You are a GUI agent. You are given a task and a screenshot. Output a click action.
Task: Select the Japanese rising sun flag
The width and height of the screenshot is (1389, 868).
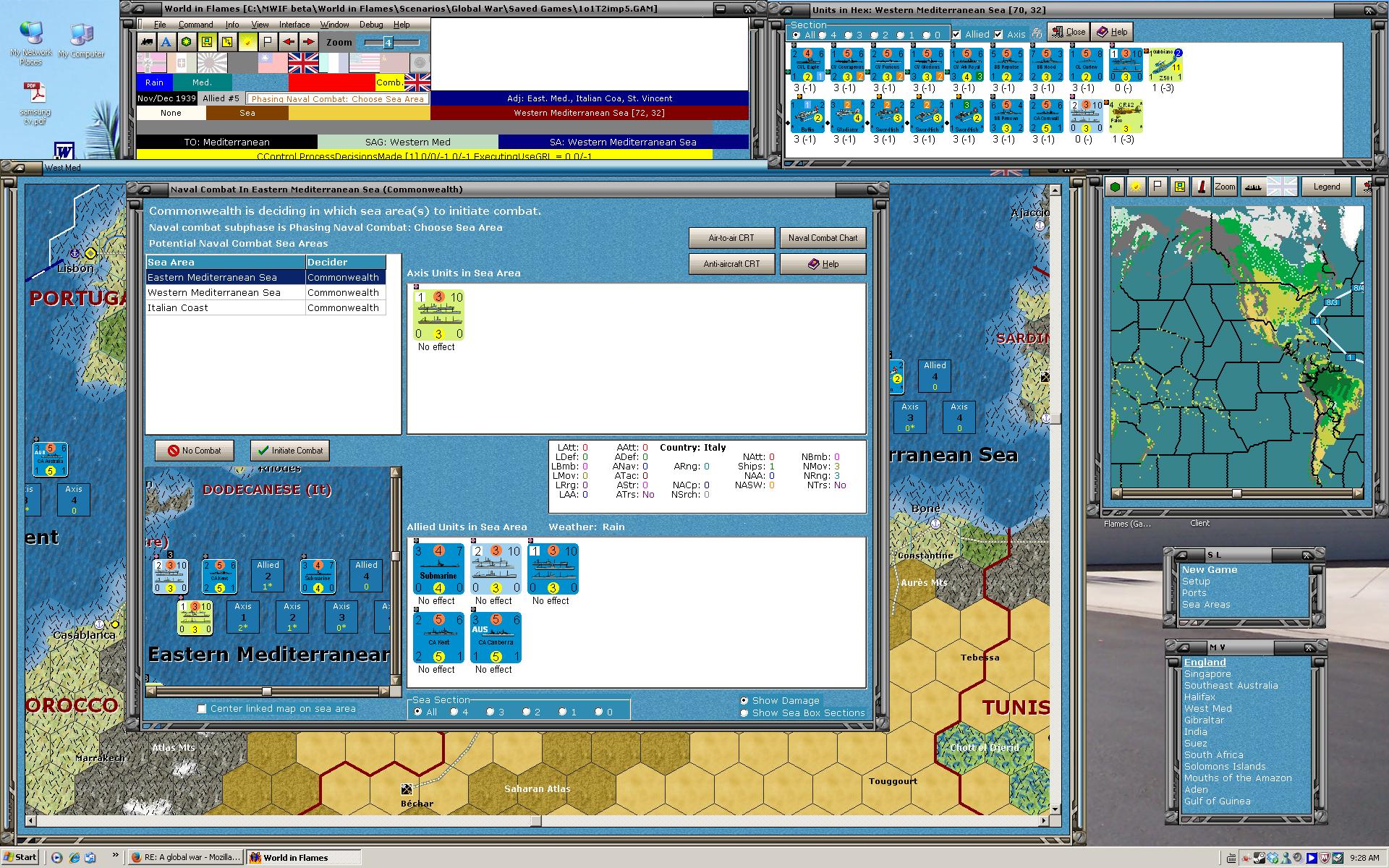pos(212,63)
